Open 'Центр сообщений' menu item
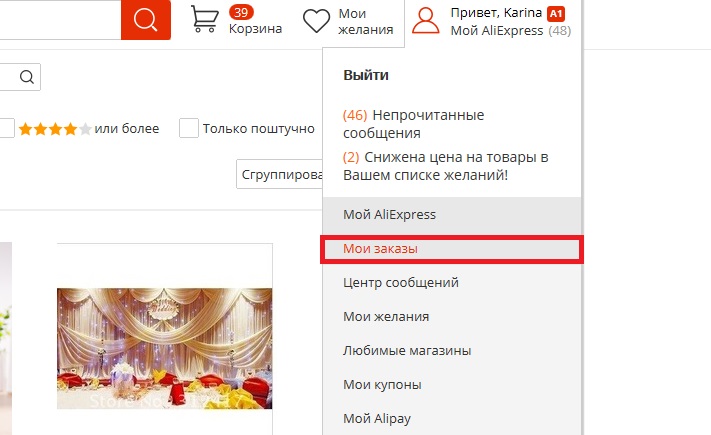This screenshot has width=711, height=435. coord(400,283)
